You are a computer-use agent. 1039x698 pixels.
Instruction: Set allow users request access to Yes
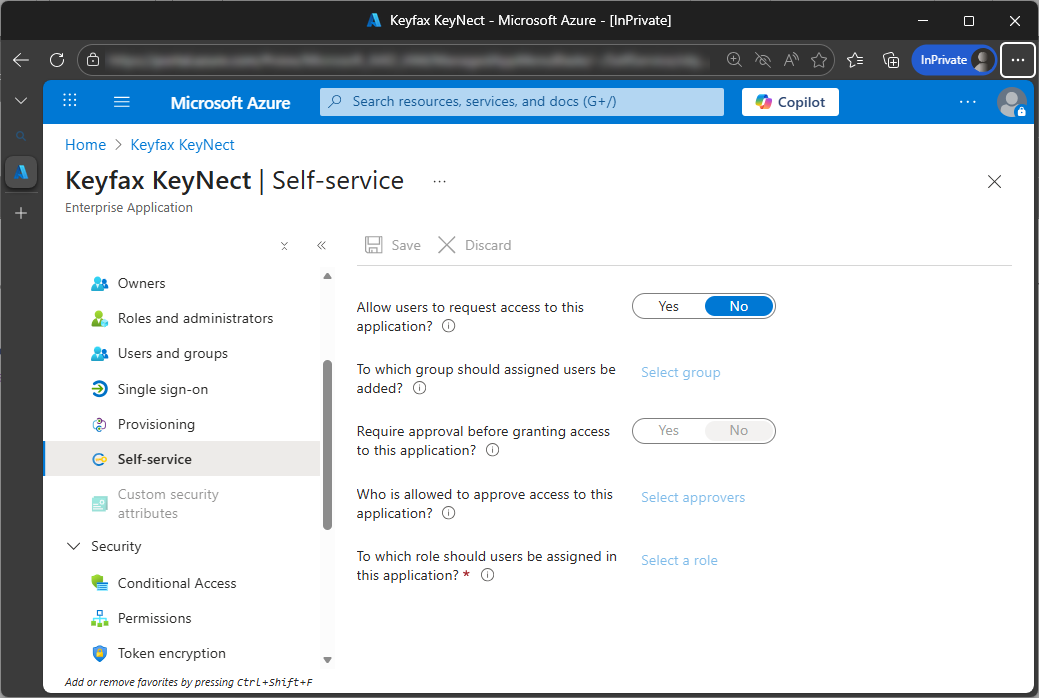point(668,307)
